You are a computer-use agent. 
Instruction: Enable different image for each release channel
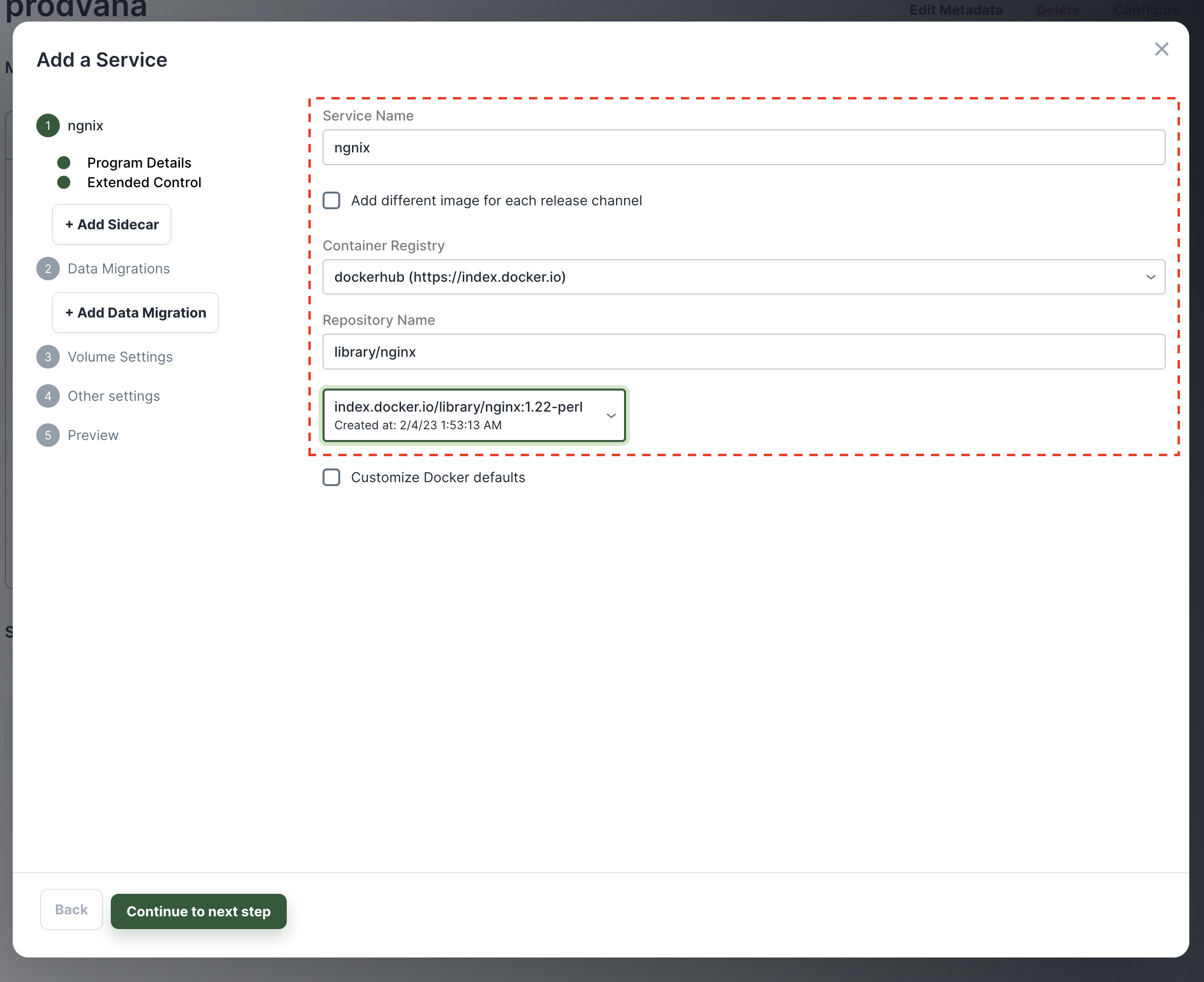coord(331,201)
